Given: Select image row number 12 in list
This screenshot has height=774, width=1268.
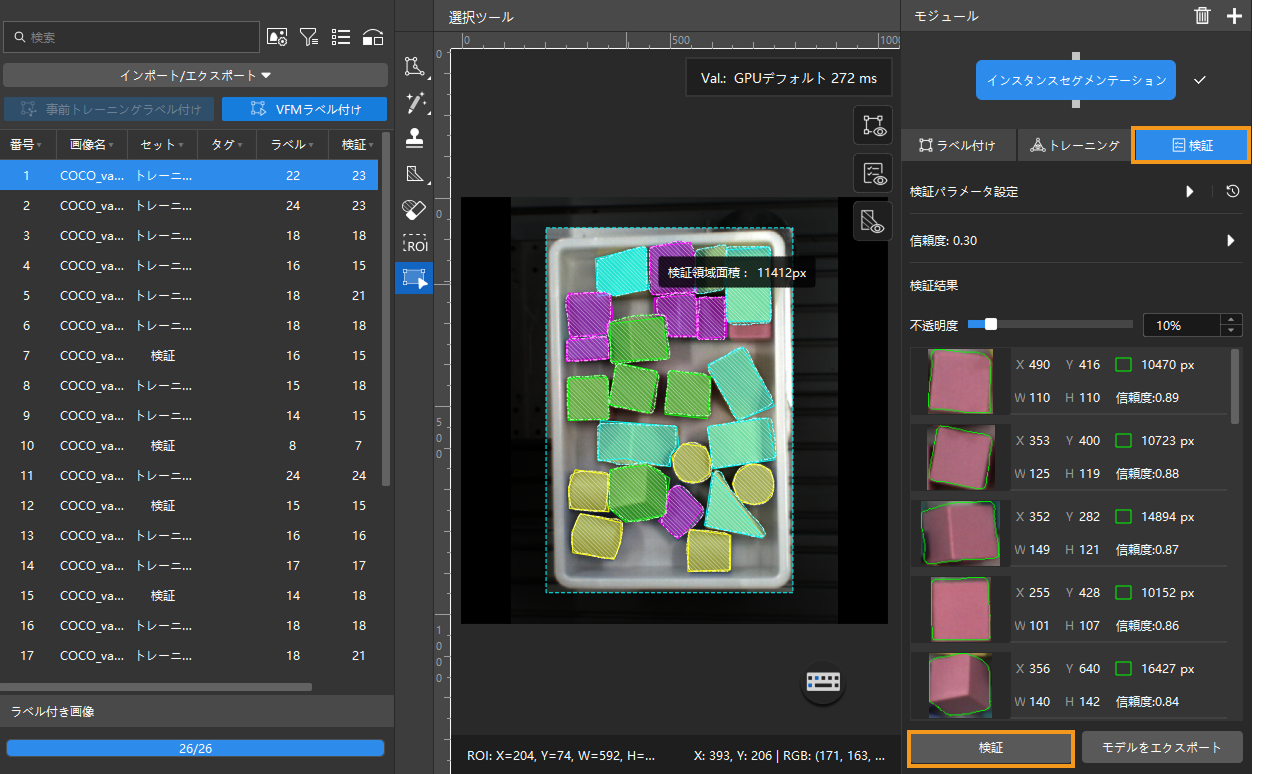Looking at the screenshot, I should (x=189, y=505).
